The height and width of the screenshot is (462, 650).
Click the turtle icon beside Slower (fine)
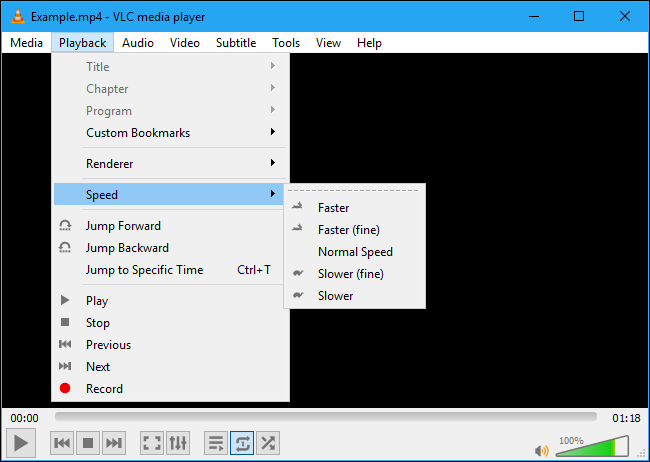pyautogui.click(x=298, y=273)
